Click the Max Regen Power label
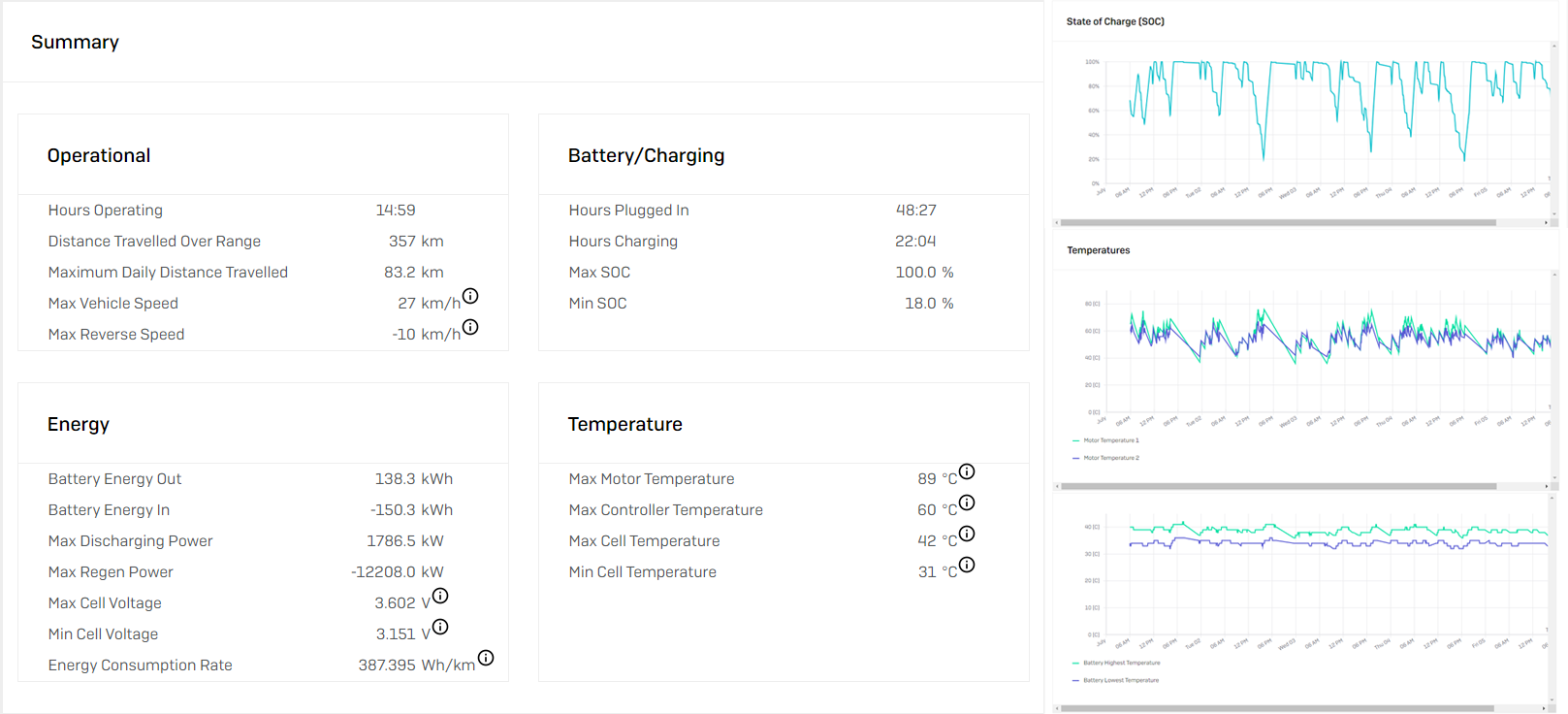 pyautogui.click(x=111, y=572)
